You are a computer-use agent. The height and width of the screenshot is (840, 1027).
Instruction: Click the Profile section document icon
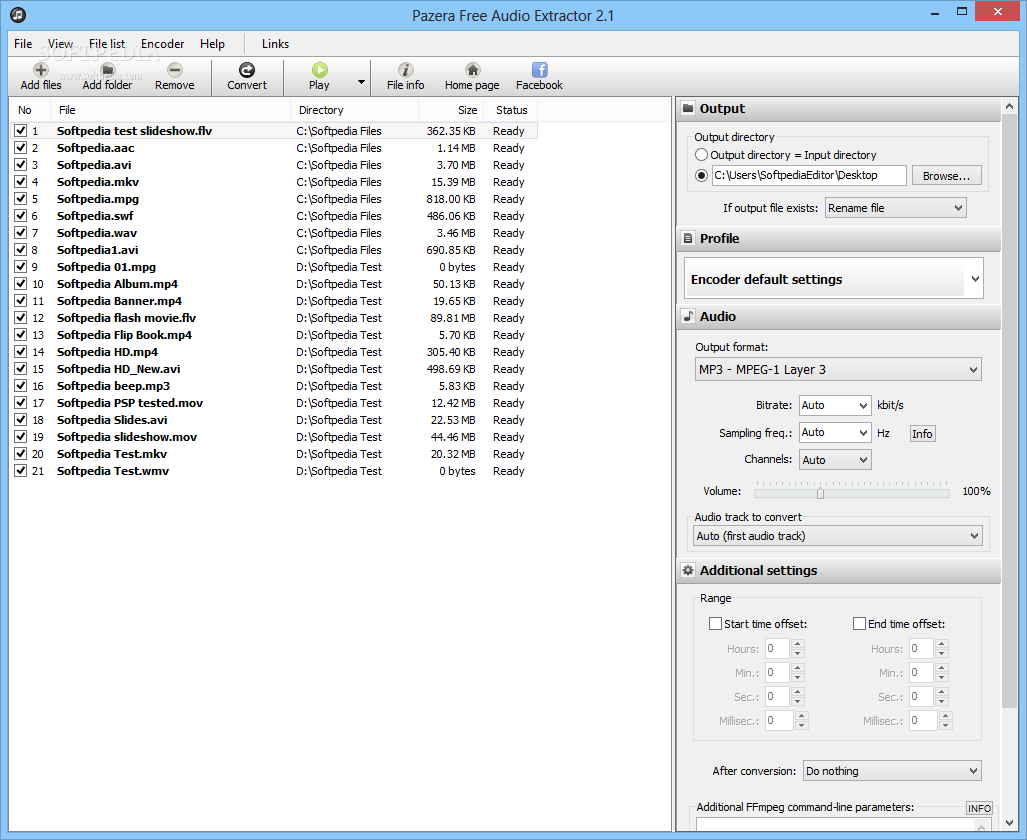[688, 238]
